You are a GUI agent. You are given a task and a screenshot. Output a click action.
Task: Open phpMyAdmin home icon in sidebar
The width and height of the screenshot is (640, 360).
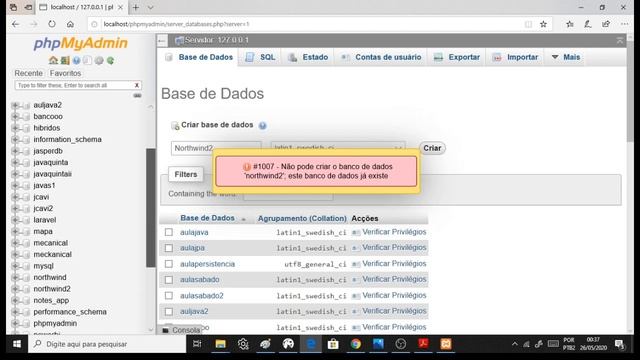click(53, 60)
